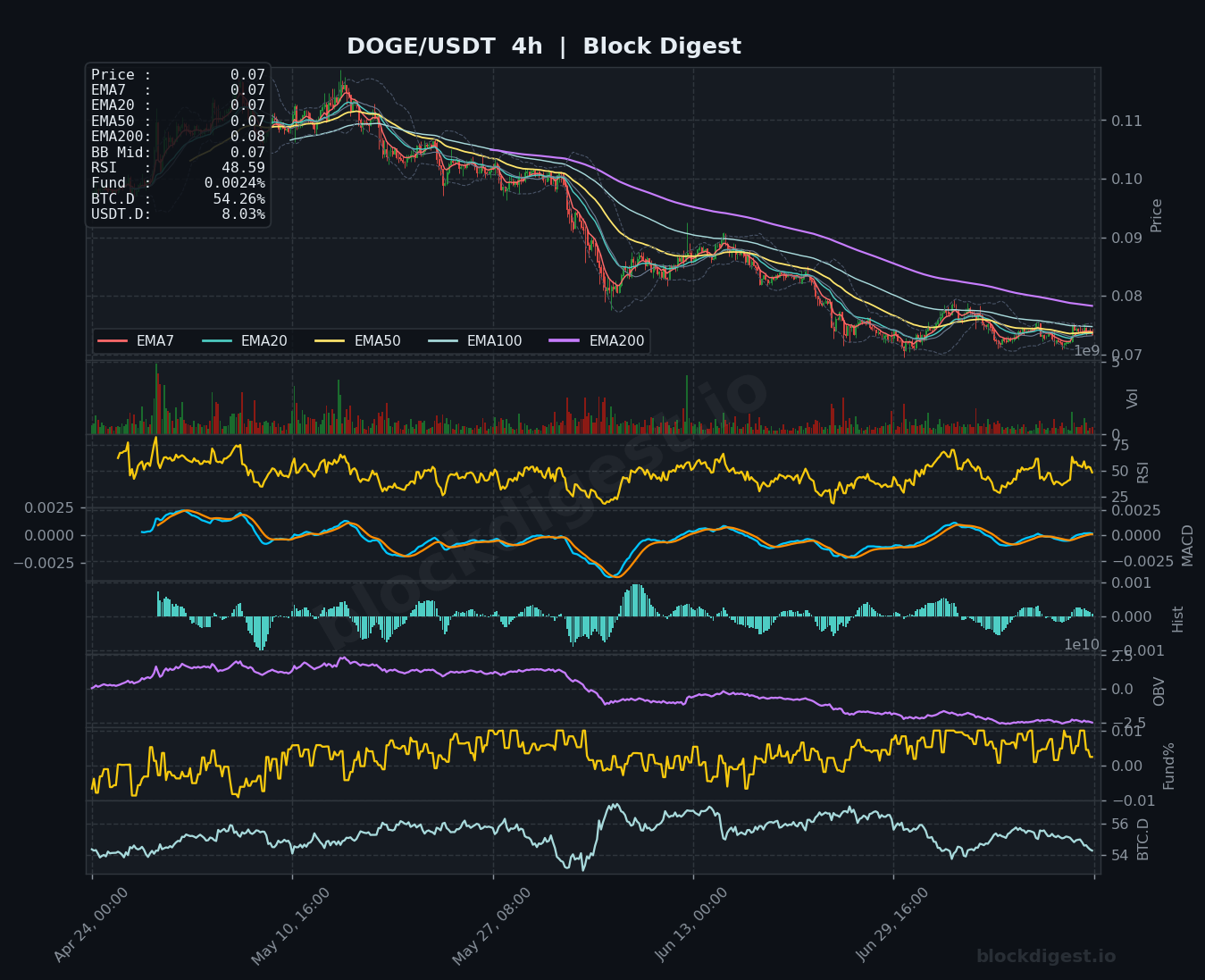The image size is (1205, 980).
Task: Click the blockdigest.io footer text
Action: click(x=1046, y=957)
